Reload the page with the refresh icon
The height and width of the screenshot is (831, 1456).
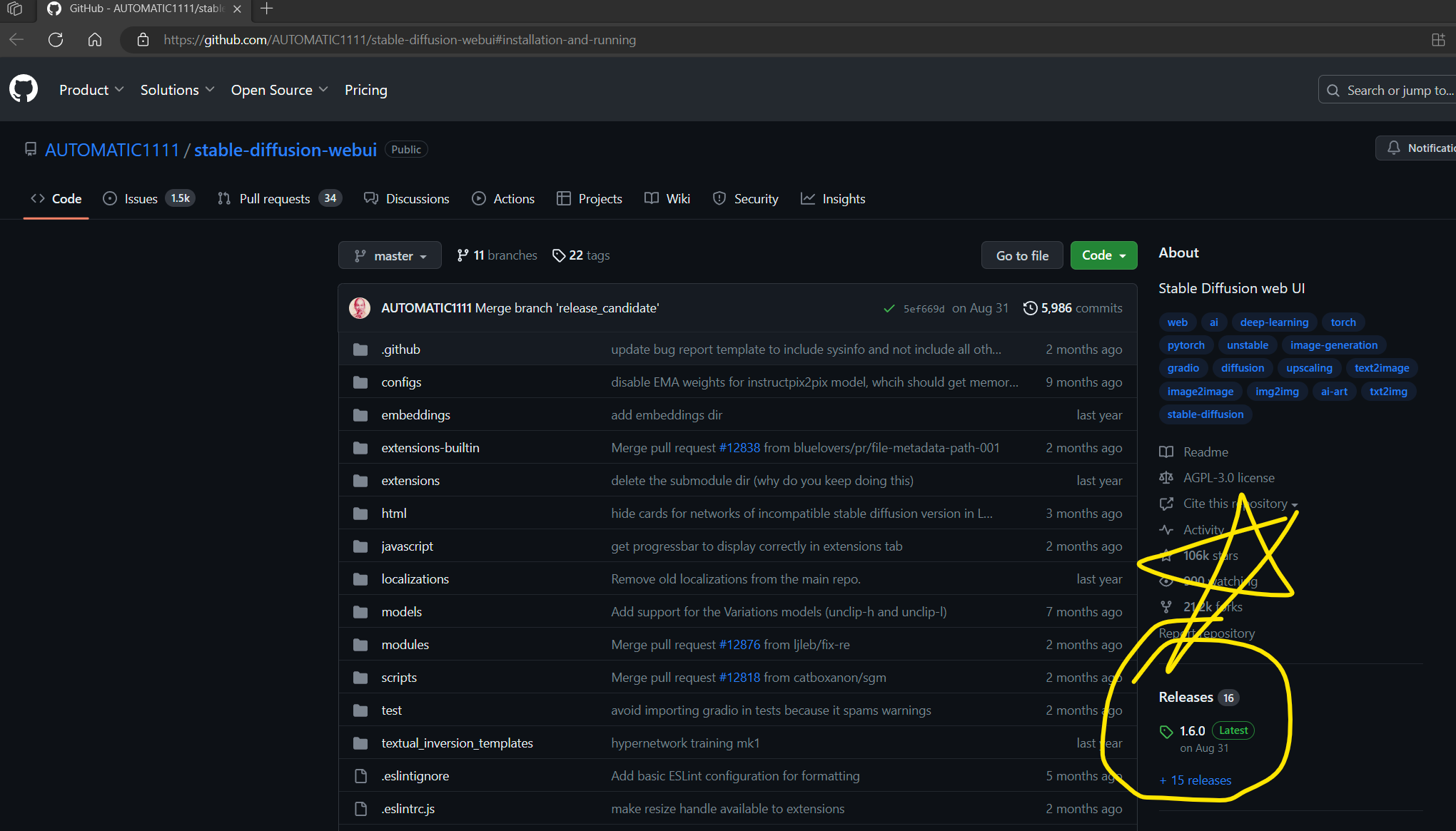point(56,40)
